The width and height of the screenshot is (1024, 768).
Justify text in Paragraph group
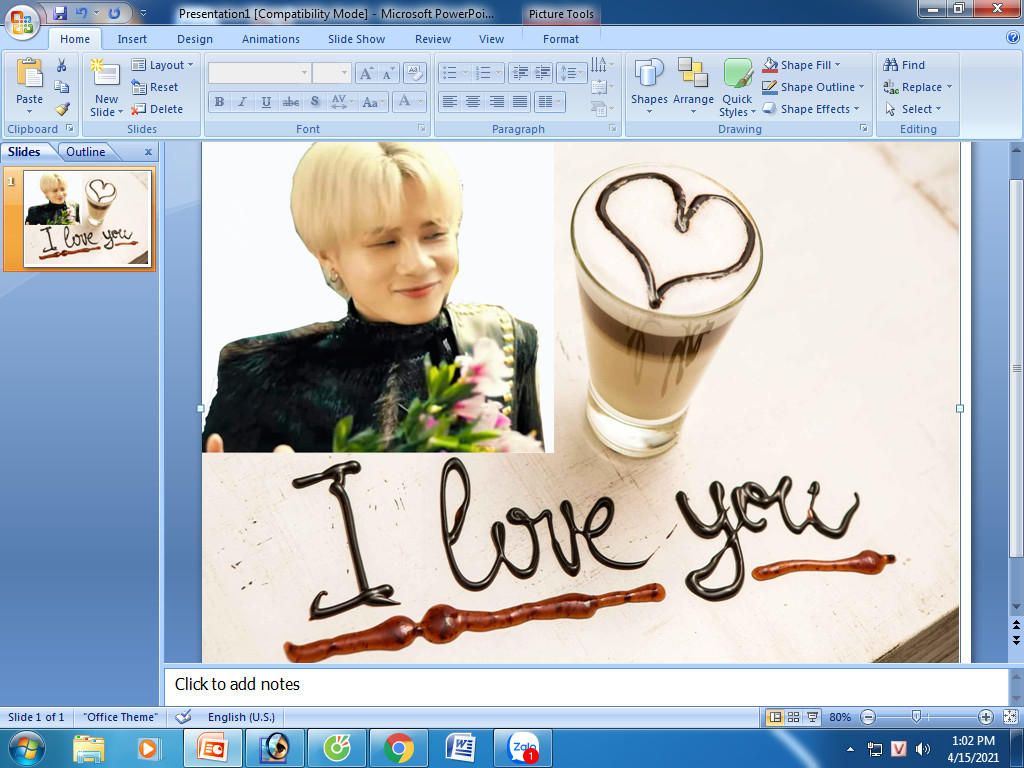click(520, 101)
